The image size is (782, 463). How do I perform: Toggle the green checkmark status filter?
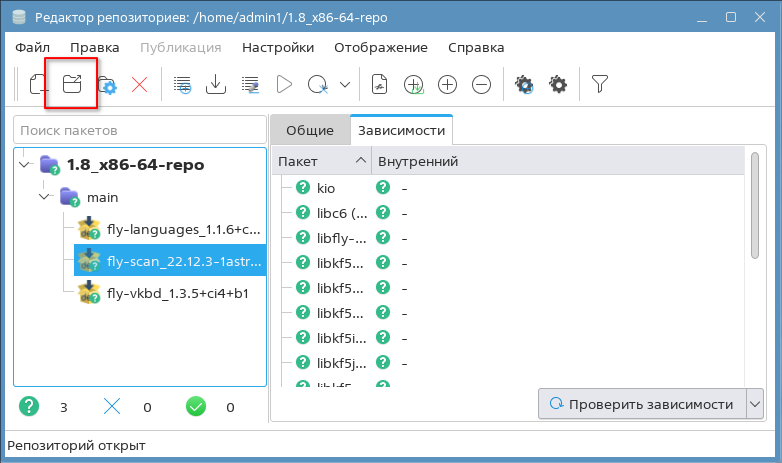(196, 407)
